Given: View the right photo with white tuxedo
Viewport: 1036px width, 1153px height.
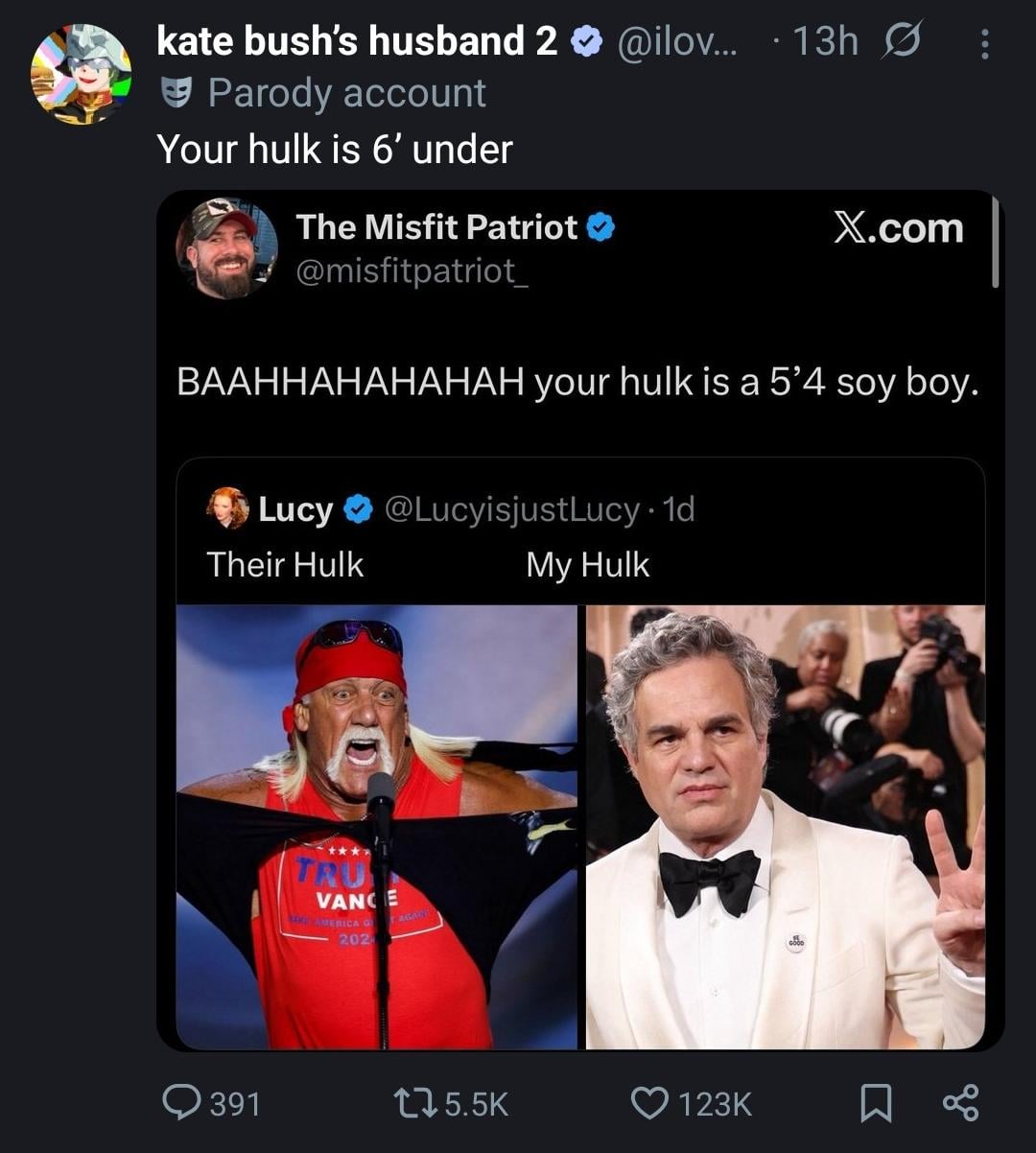Looking at the screenshot, I should click(x=785, y=827).
